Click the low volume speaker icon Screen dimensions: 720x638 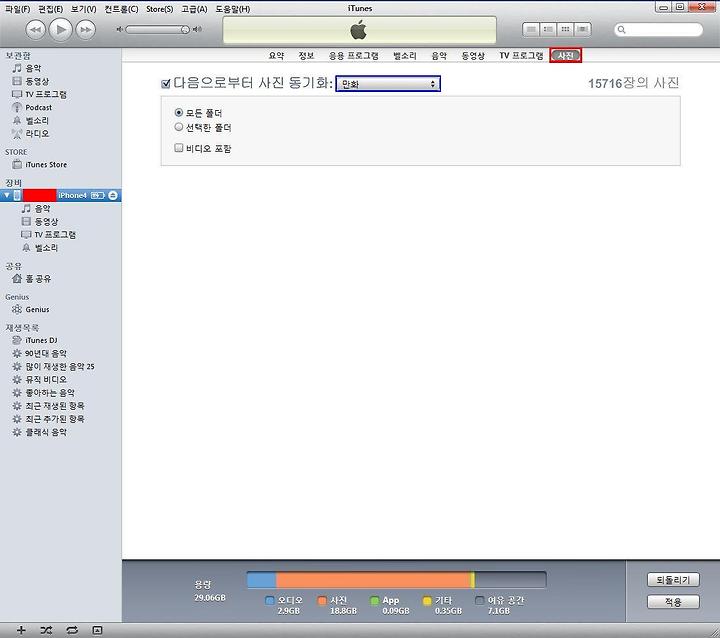119,29
